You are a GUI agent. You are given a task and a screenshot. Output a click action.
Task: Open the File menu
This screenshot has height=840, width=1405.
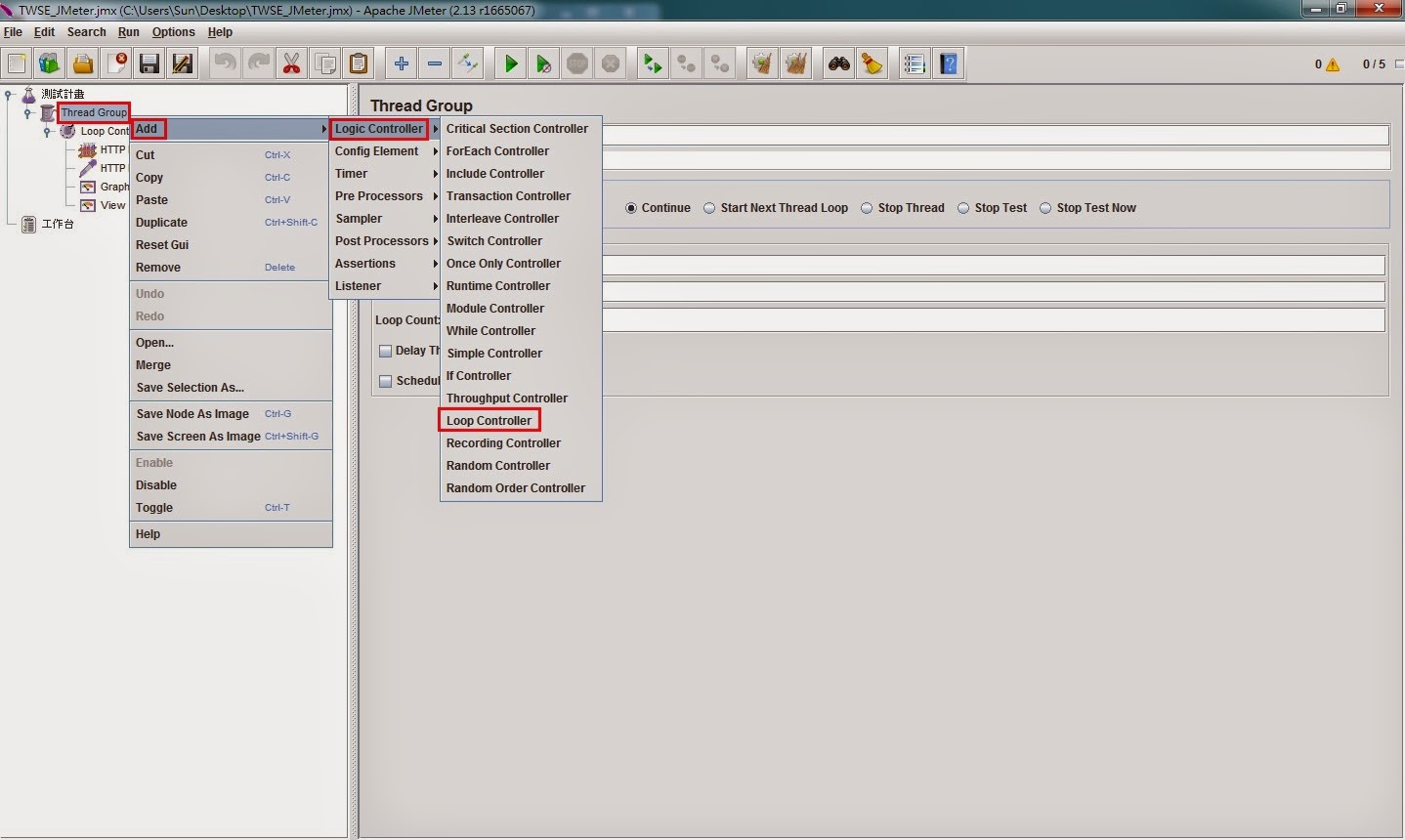13,32
